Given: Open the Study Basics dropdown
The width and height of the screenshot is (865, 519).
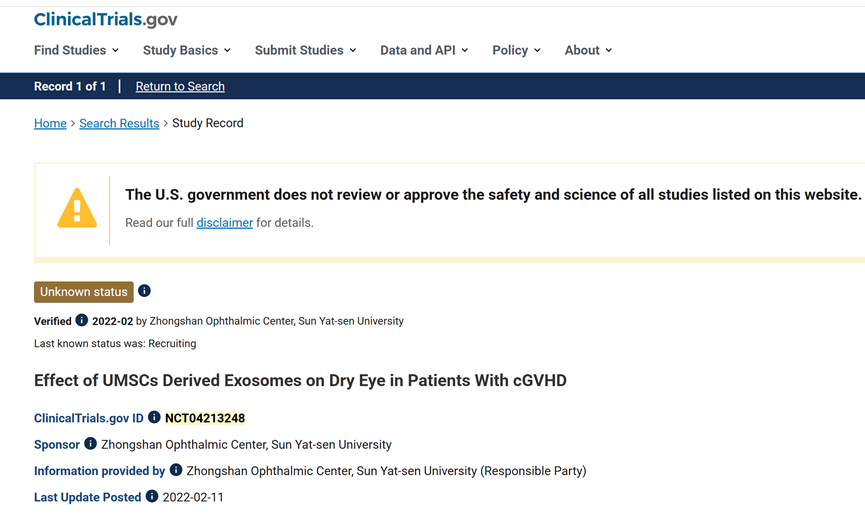Looking at the screenshot, I should 186,50.
